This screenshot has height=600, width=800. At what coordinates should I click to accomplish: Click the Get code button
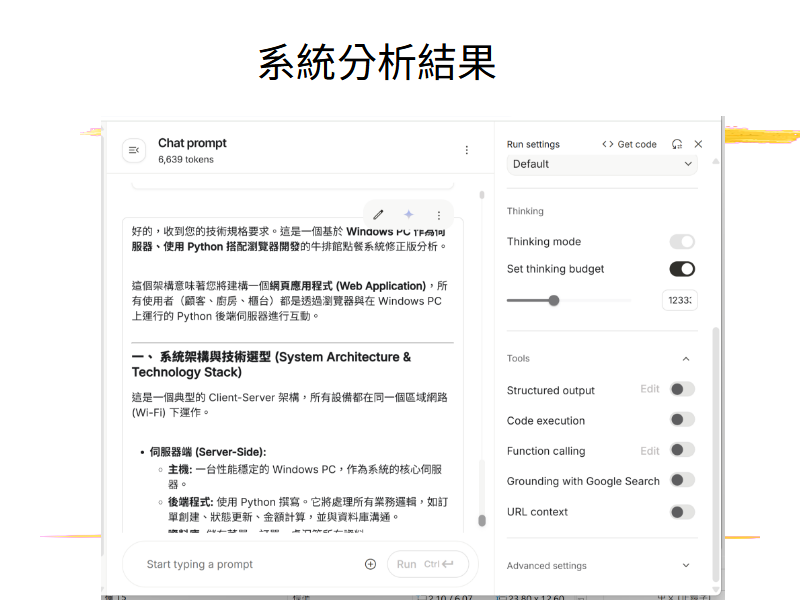[629, 144]
